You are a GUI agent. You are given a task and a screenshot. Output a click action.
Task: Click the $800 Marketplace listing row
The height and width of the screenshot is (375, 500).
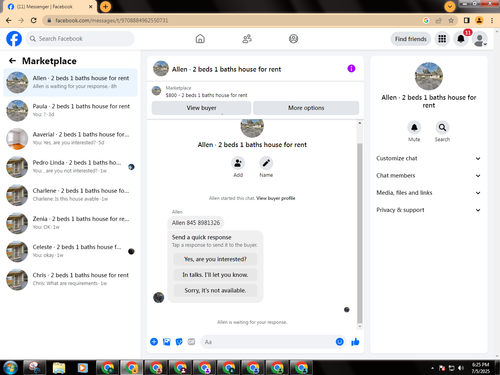click(x=255, y=91)
